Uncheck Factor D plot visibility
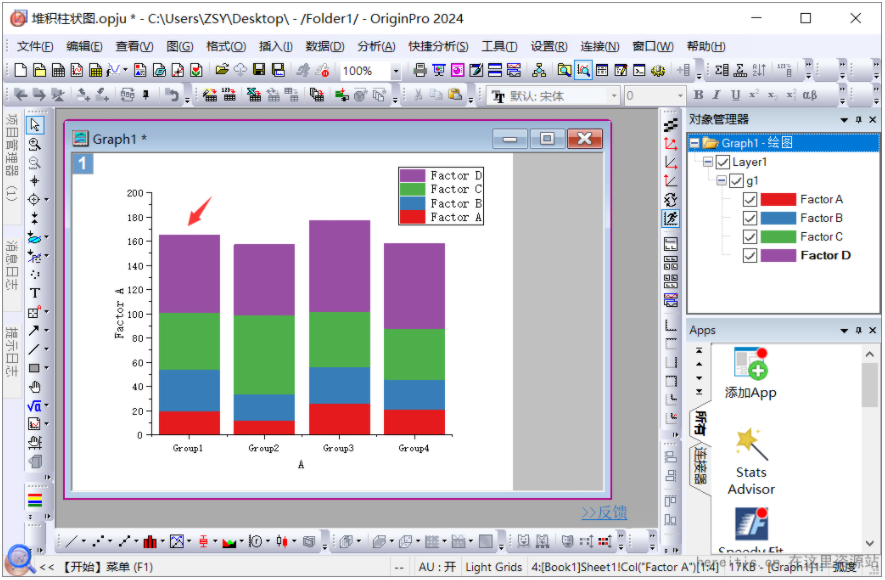The image size is (885, 580). (750, 256)
